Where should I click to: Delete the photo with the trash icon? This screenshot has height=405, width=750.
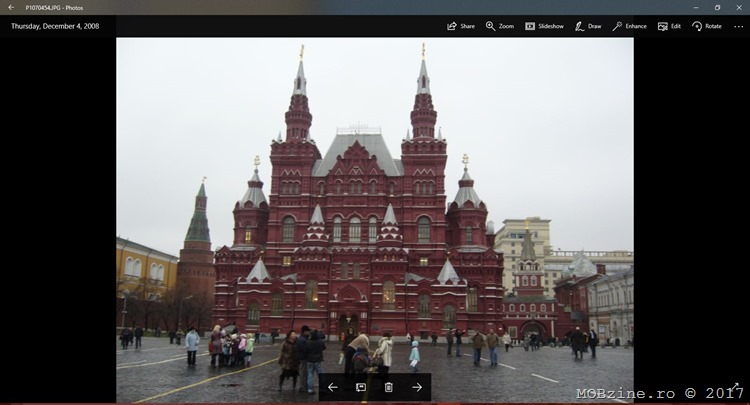click(389, 387)
